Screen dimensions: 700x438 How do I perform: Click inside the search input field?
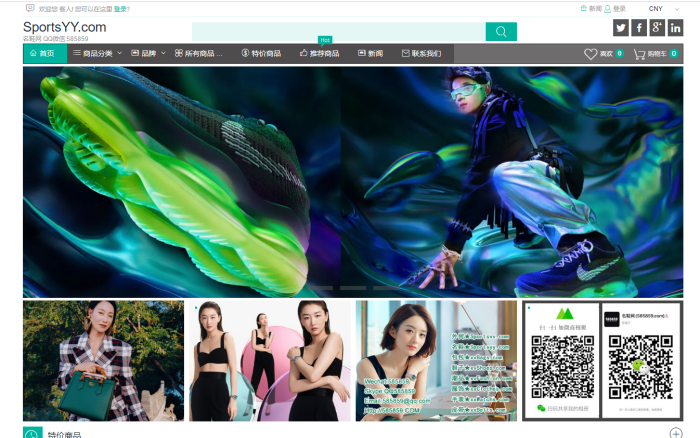coord(338,32)
